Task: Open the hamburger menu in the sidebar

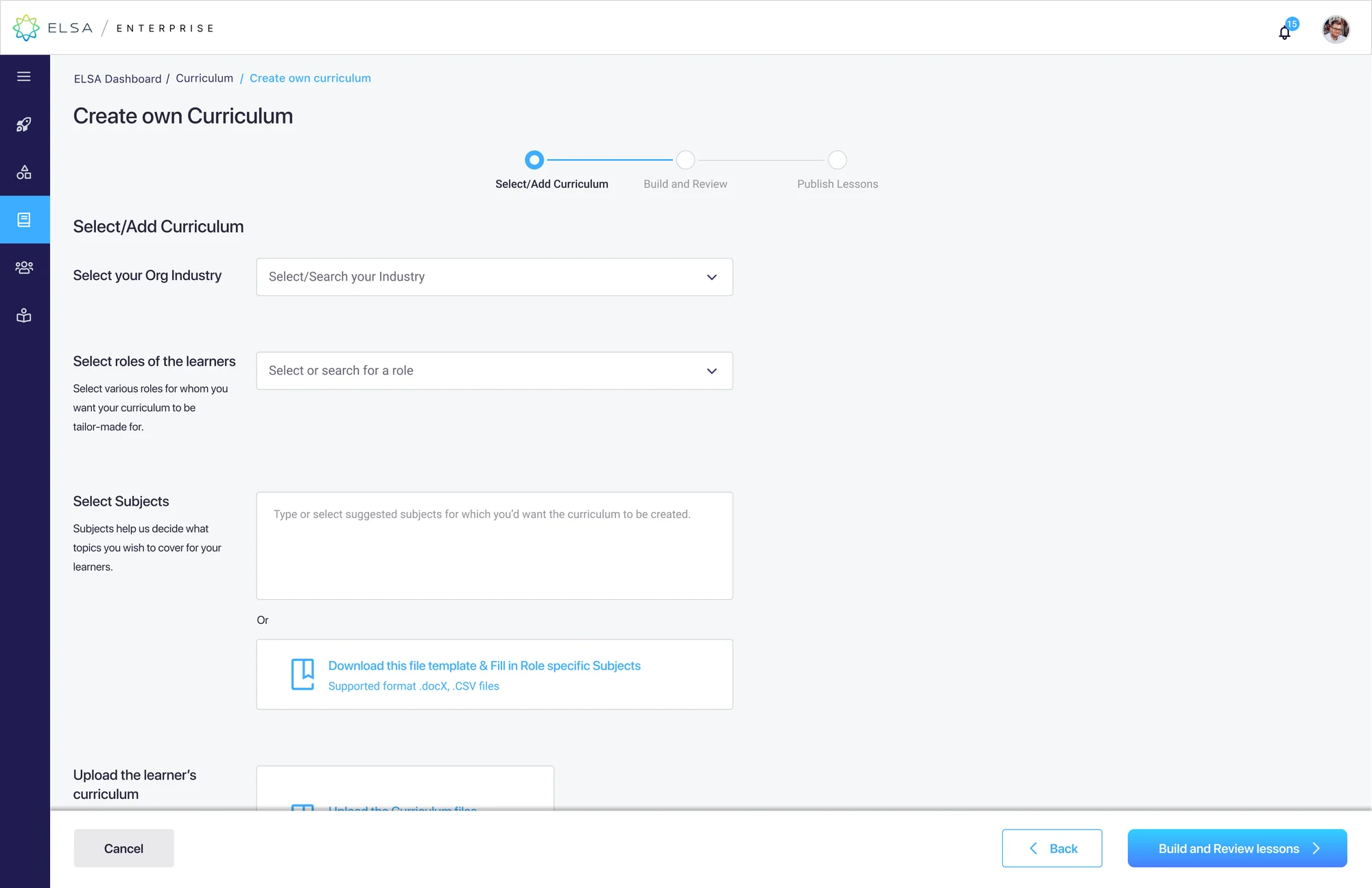Action: pos(24,76)
